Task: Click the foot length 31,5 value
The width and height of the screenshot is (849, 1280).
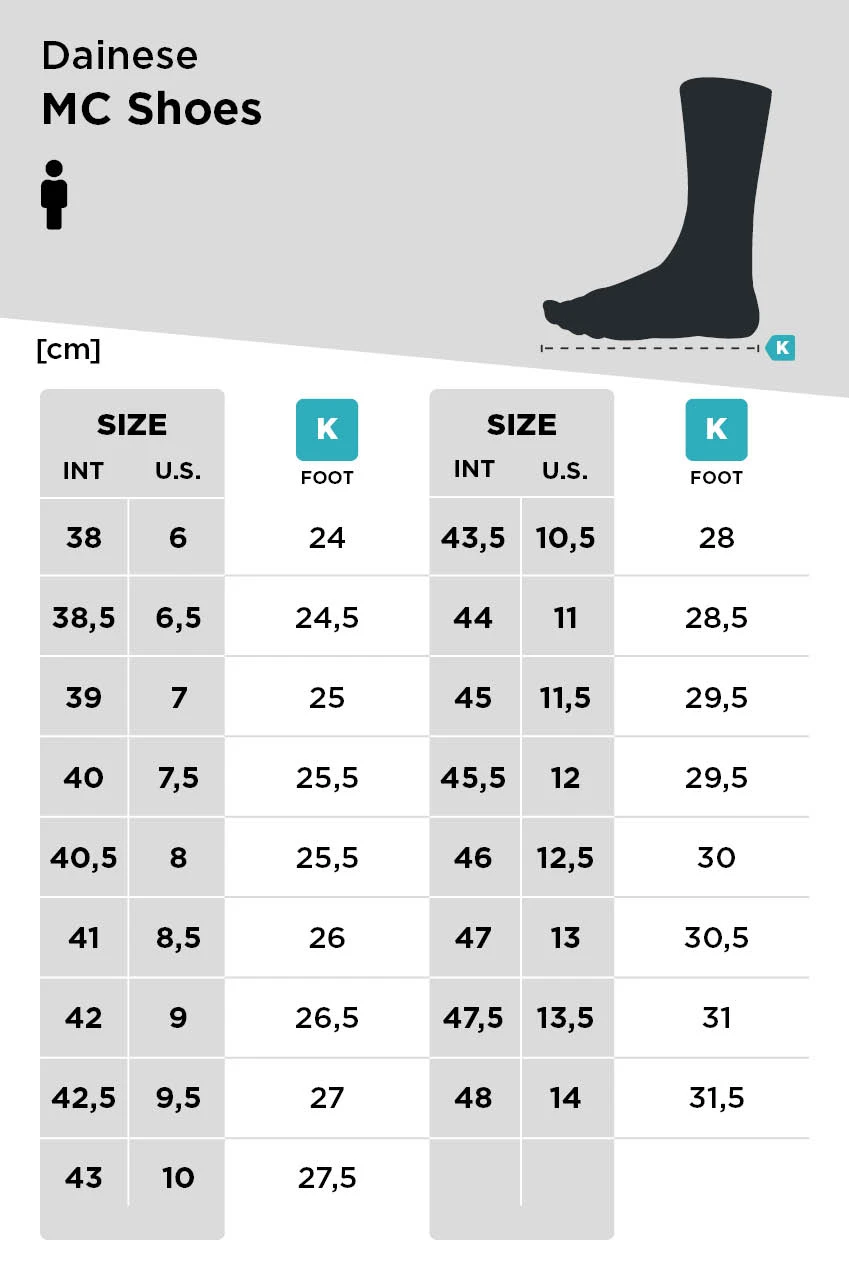Action: point(716,1098)
